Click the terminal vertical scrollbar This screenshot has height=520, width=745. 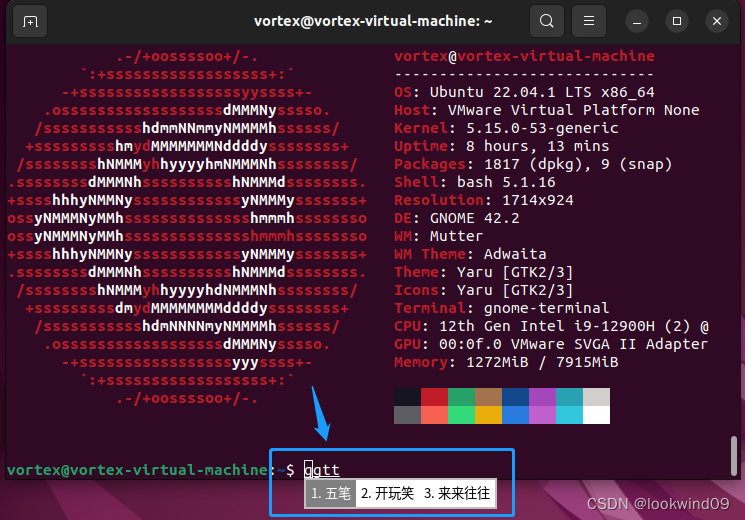(x=734, y=455)
